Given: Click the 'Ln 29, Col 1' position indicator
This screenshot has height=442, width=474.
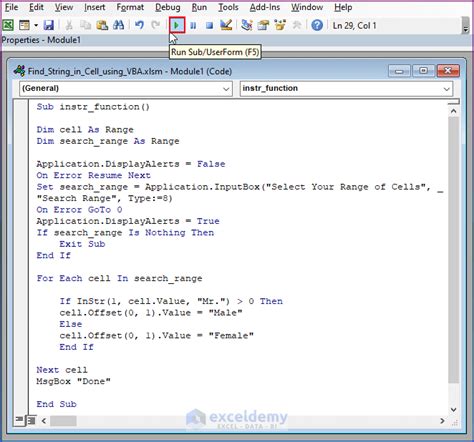Looking at the screenshot, I should 354,26.
